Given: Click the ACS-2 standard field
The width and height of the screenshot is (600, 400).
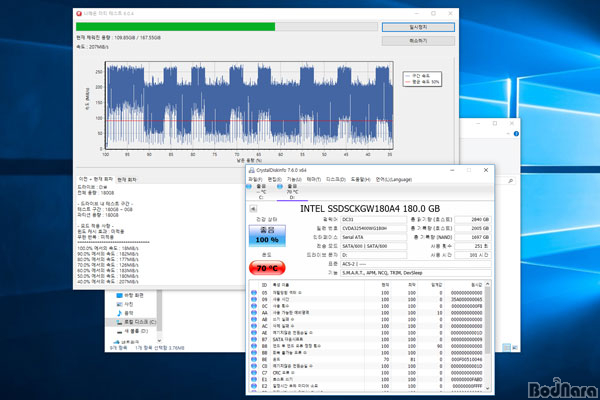Looking at the screenshot, I should pos(416,264).
